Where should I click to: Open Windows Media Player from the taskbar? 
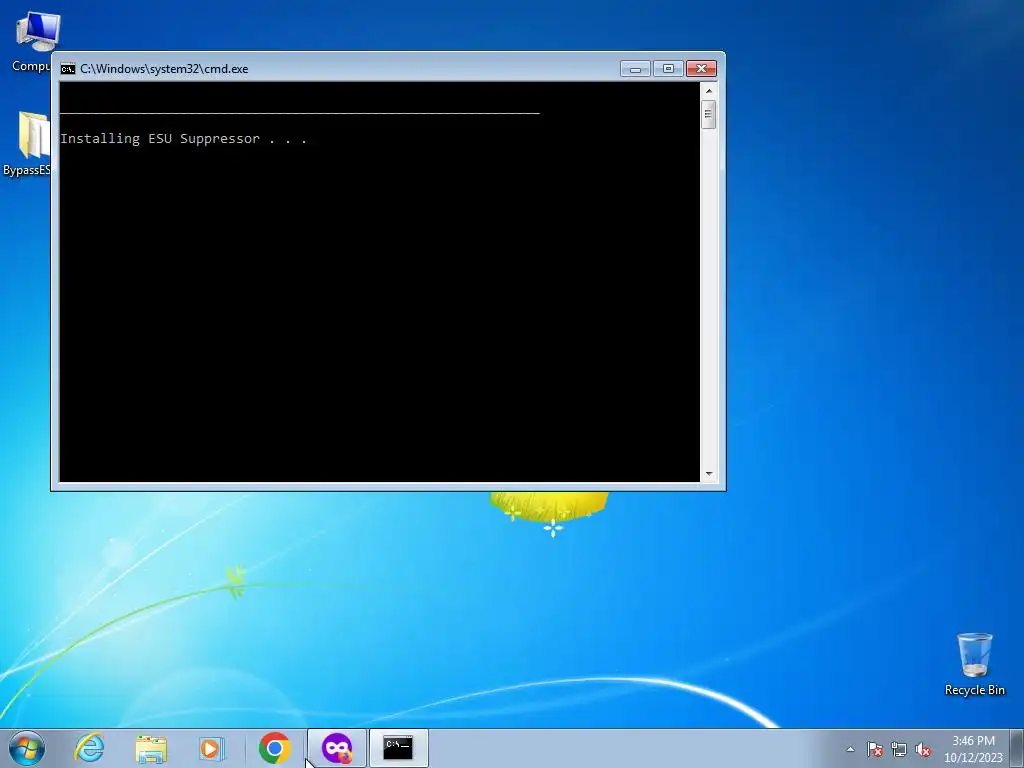tap(212, 748)
